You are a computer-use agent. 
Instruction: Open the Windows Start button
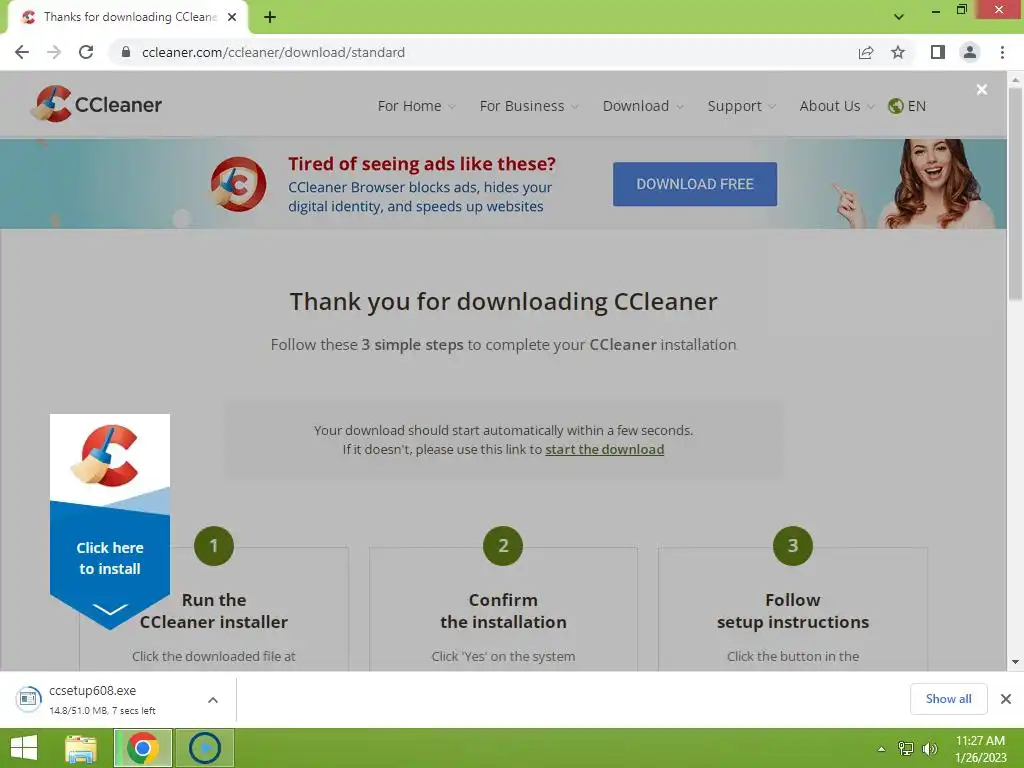(x=24, y=748)
